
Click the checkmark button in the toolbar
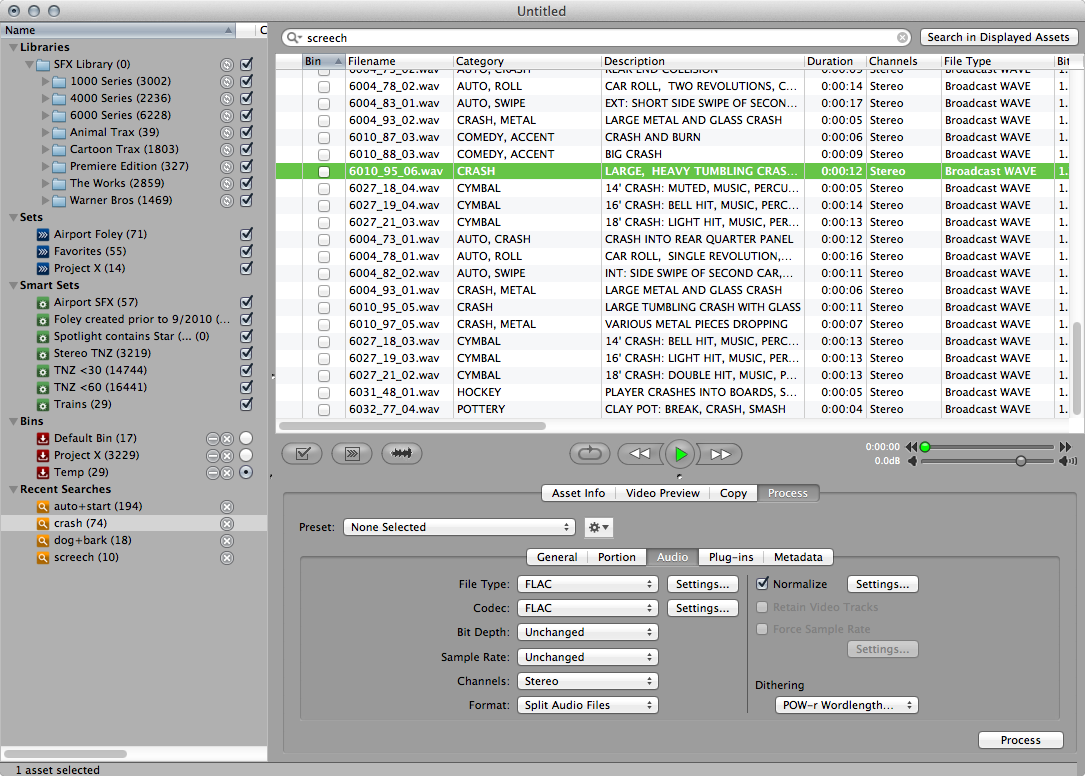[x=302, y=453]
